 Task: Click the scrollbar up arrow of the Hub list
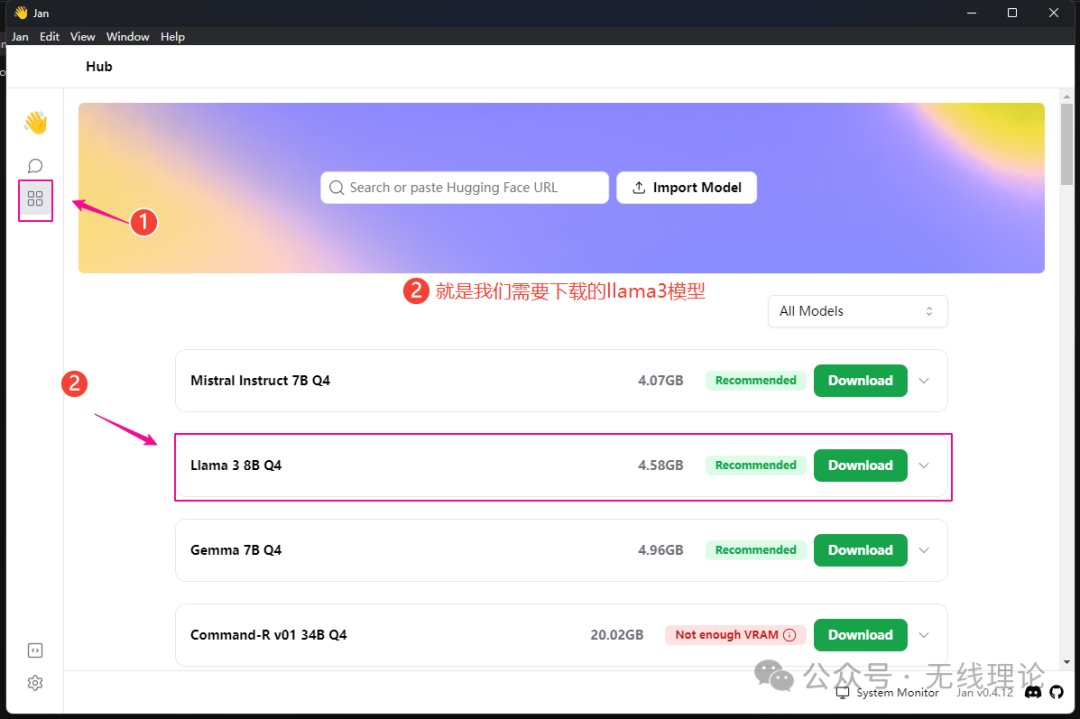[1066, 96]
